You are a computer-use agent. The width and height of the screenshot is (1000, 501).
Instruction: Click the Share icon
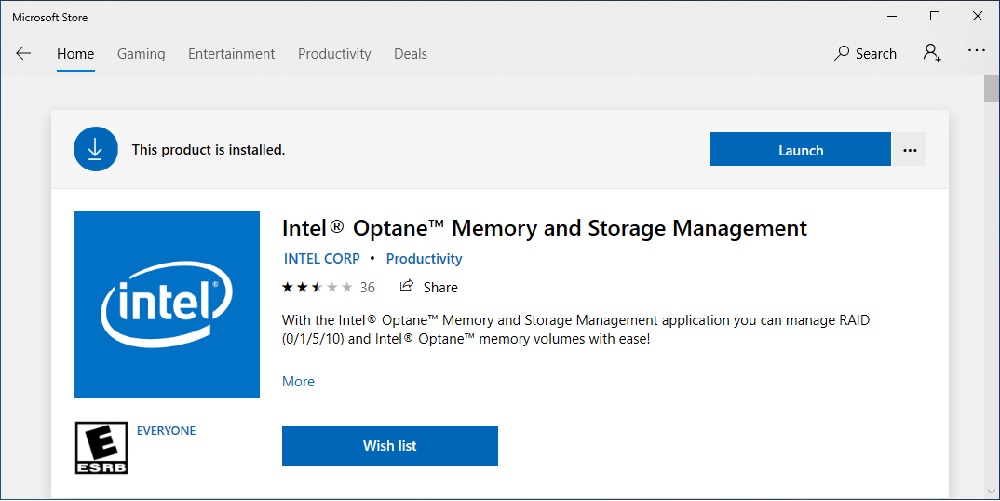point(406,287)
